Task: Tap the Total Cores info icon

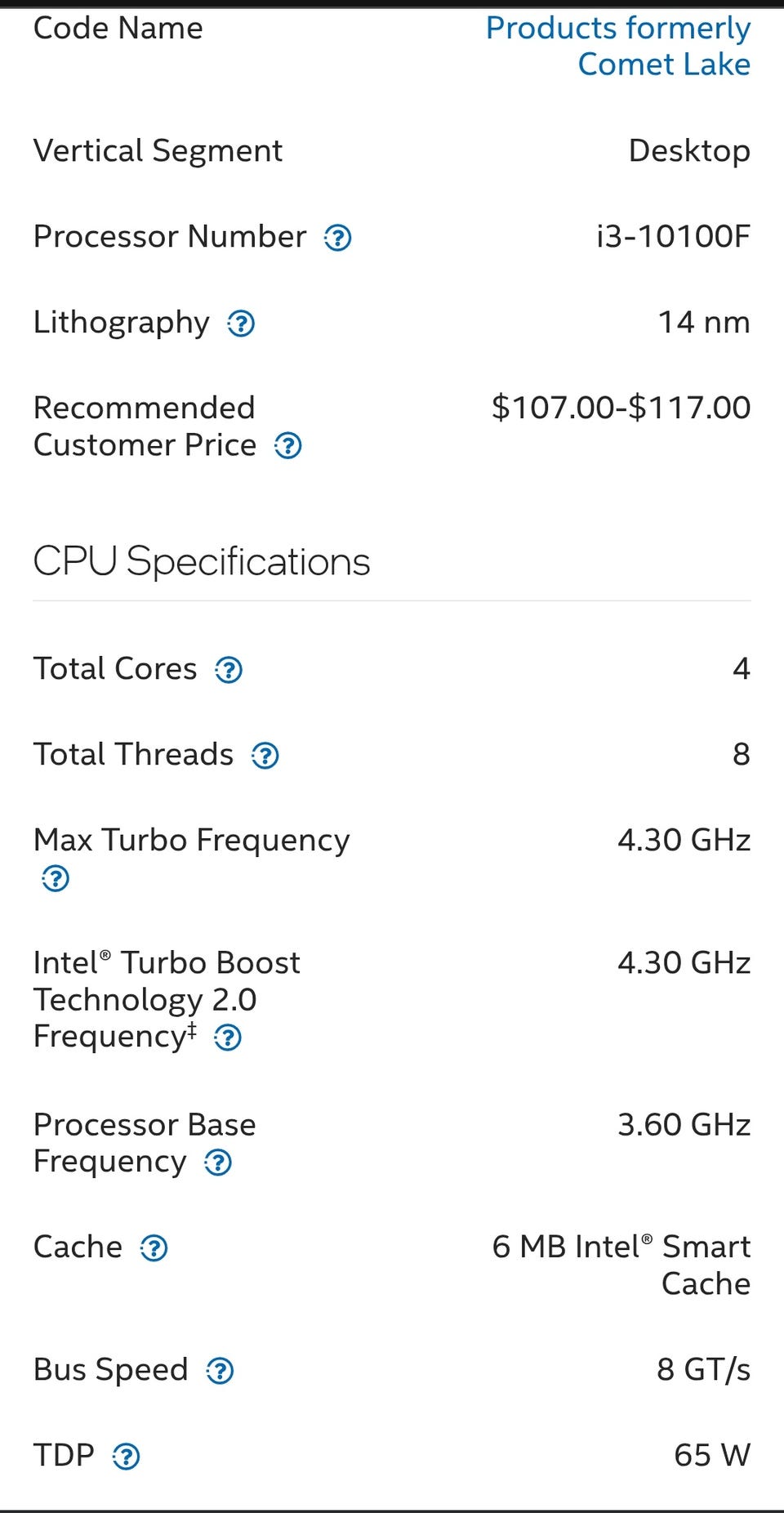Action: pos(229,671)
